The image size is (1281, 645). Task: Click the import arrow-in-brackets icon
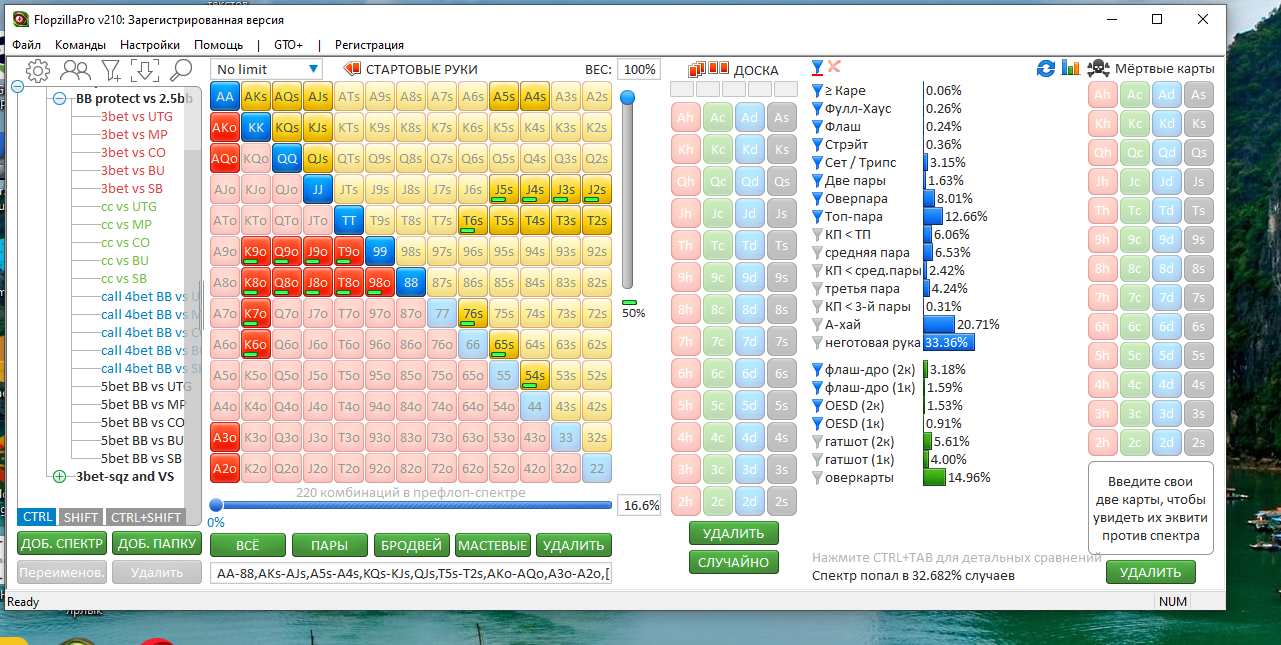145,70
